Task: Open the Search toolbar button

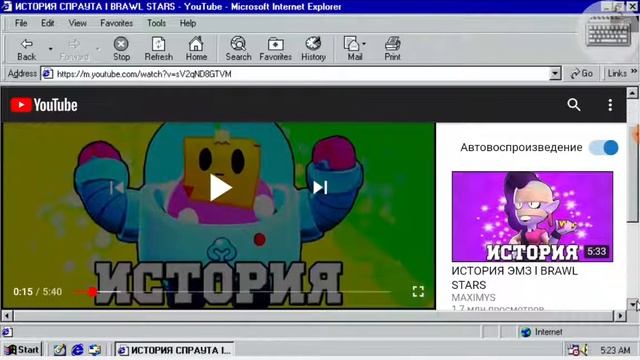Action: pos(238,49)
